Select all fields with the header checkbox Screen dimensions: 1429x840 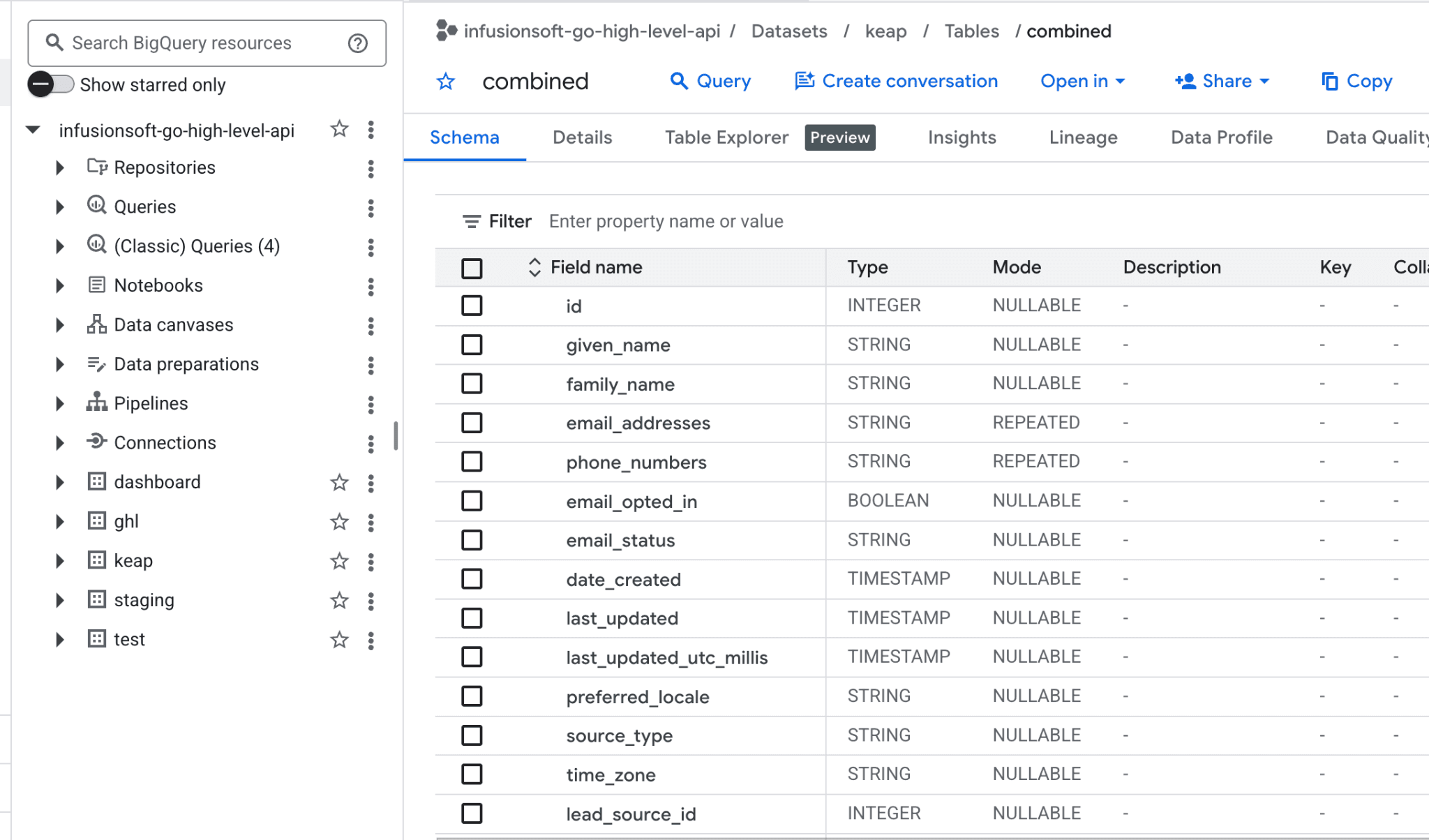(472, 268)
